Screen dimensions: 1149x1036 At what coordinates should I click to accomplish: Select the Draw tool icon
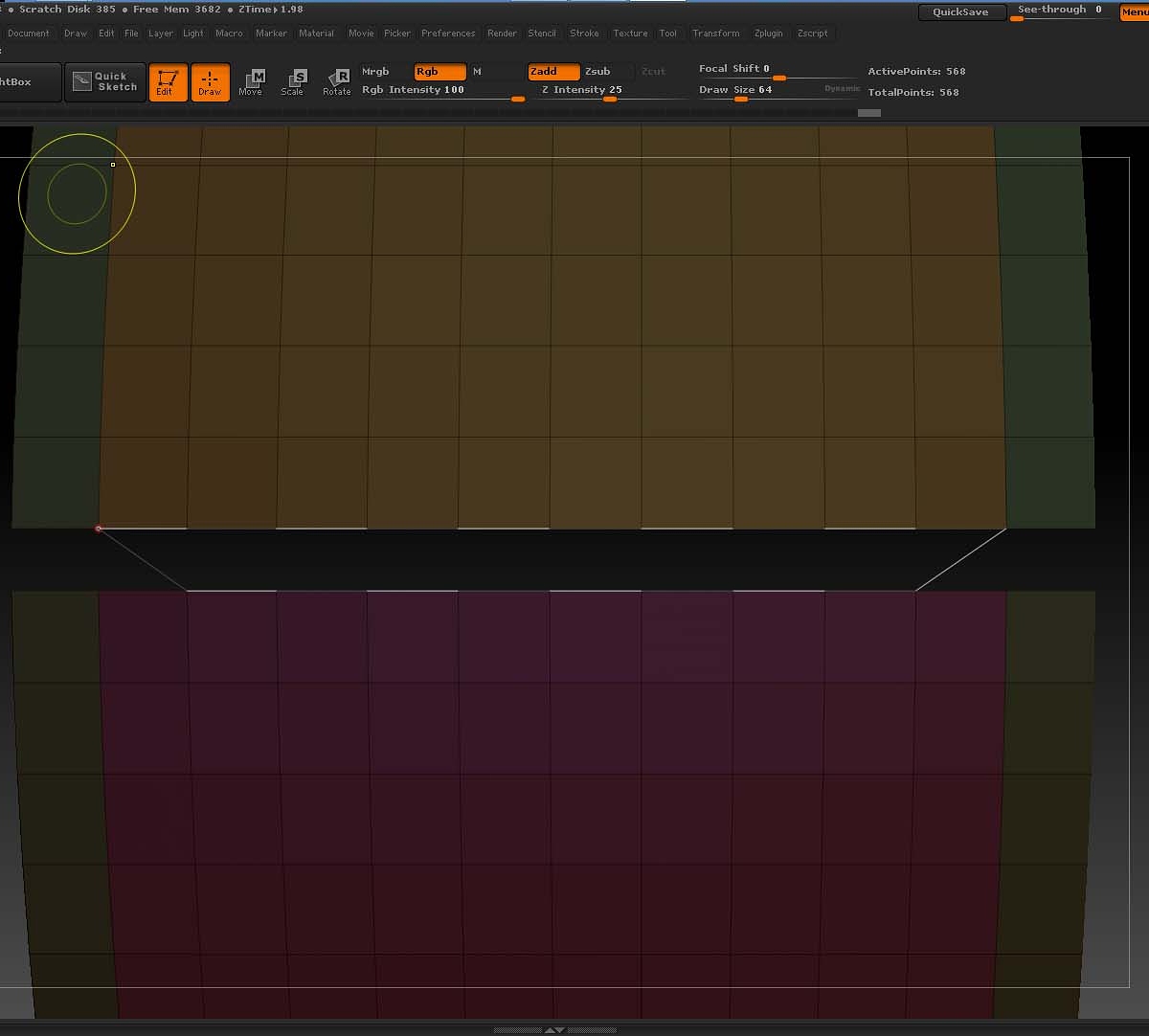[x=211, y=82]
